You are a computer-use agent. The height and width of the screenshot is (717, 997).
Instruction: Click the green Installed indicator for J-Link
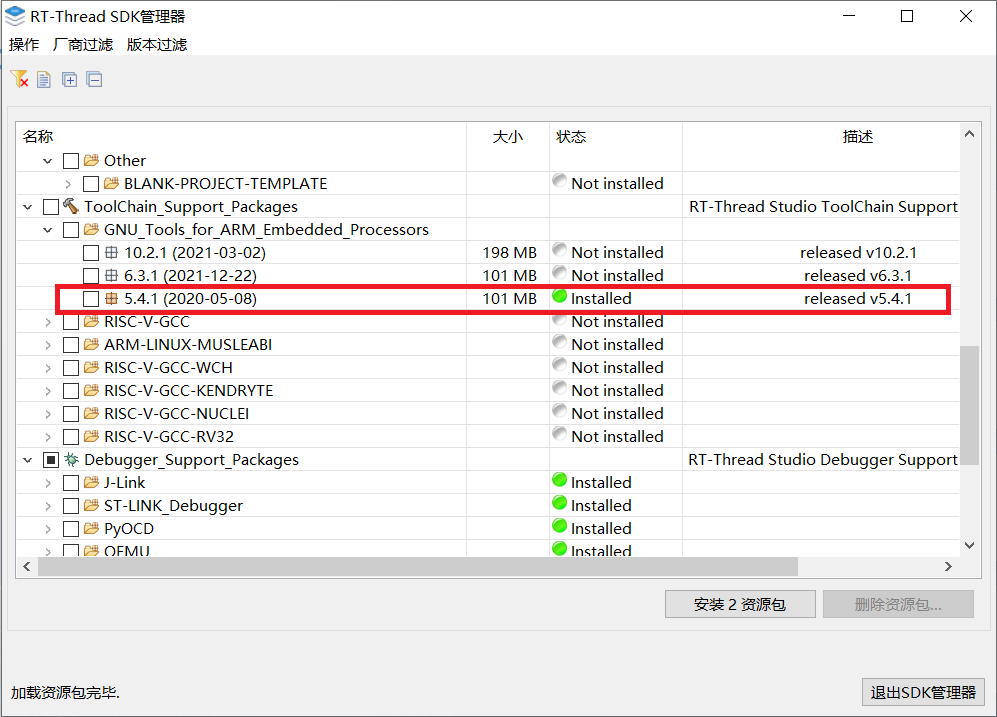coord(560,480)
